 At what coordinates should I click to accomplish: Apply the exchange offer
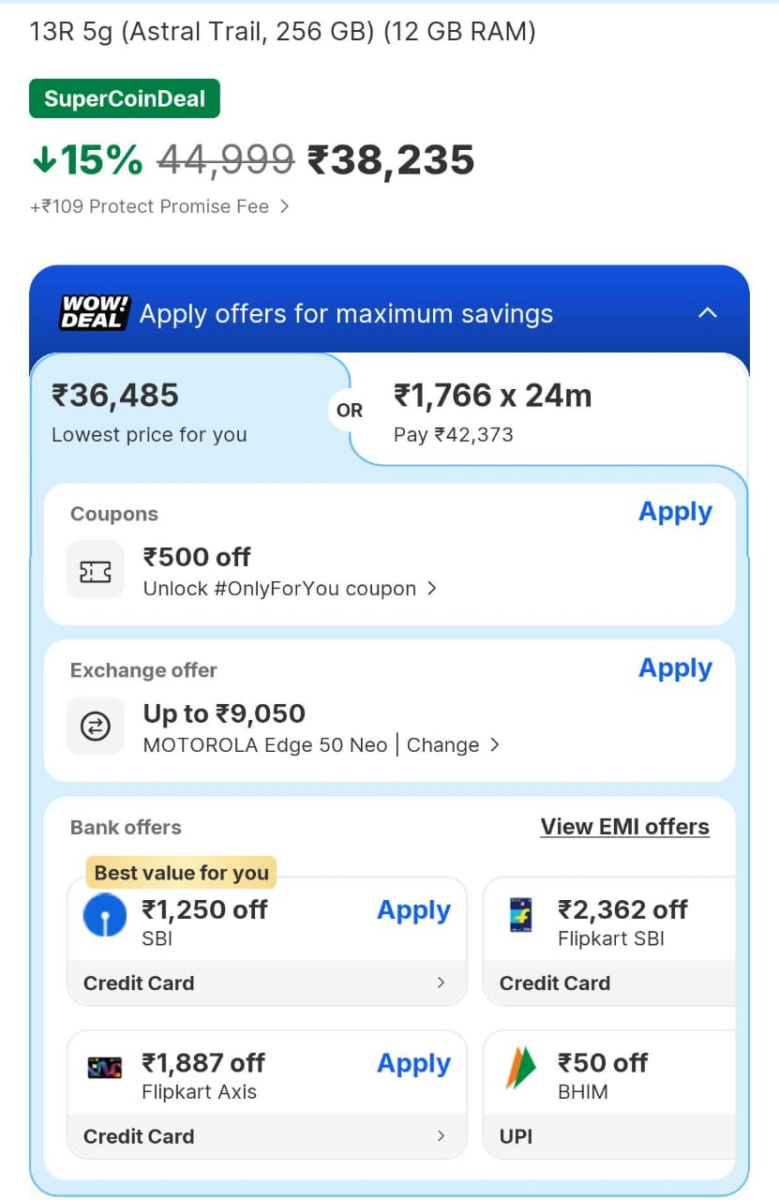pyautogui.click(x=674, y=668)
